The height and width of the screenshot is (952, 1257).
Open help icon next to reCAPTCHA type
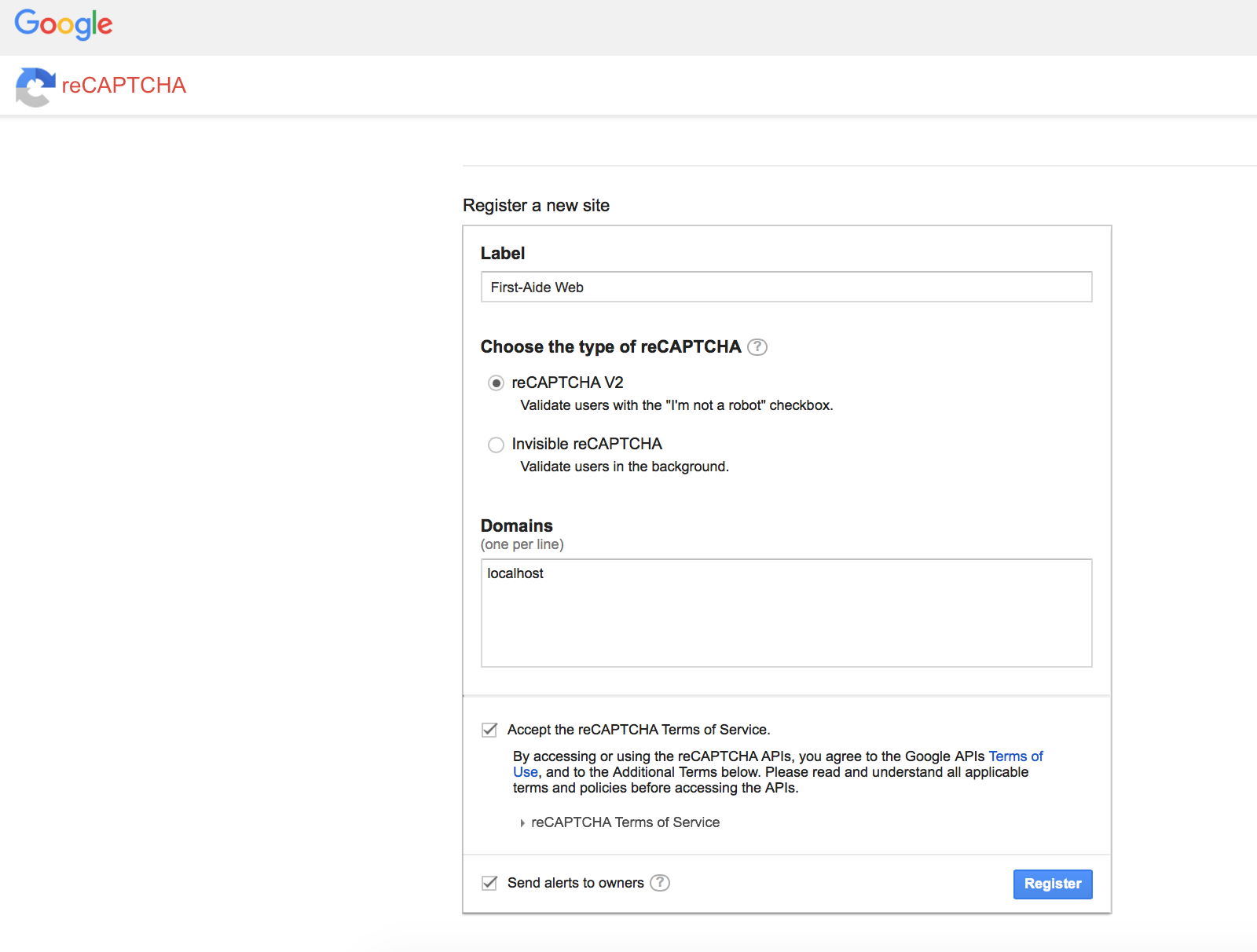point(757,347)
